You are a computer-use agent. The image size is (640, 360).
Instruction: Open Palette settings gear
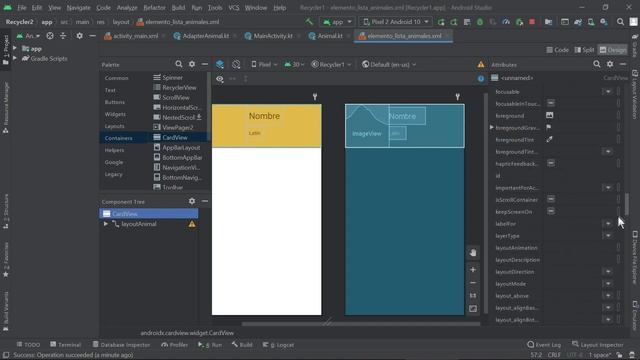click(192, 64)
